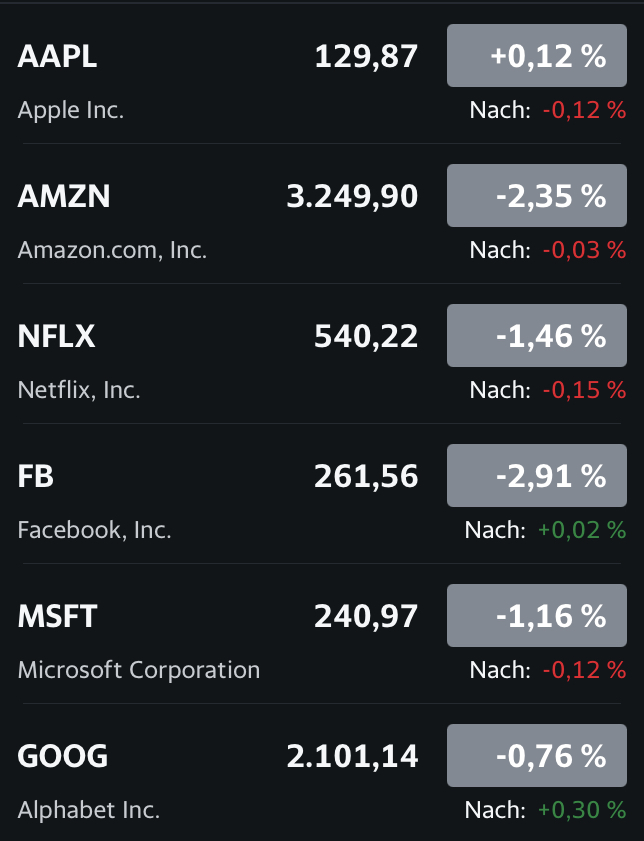
Task: Tap the GOOG -0,76 % badge
Action: click(536, 757)
